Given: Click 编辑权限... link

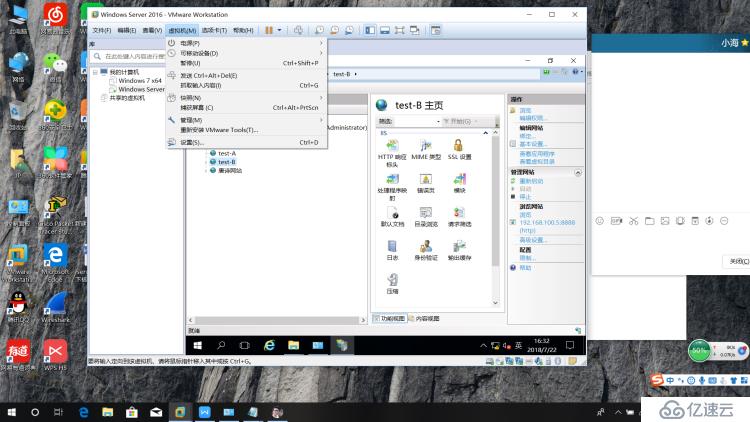Looking at the screenshot, I should (533, 118).
